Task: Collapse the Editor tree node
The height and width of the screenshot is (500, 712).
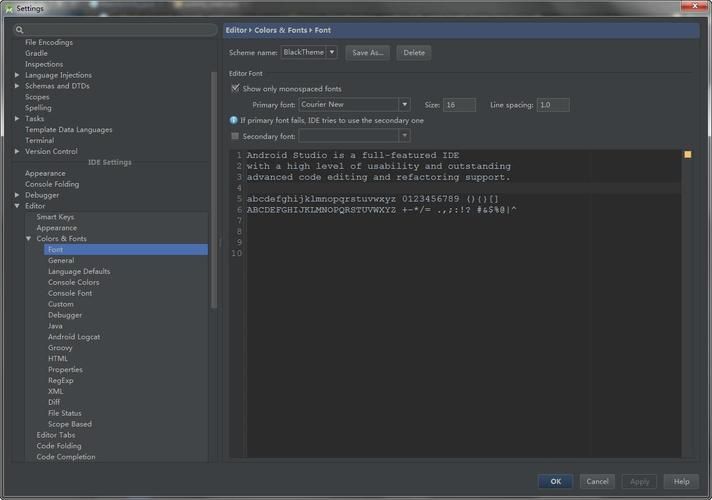Action: (17, 206)
